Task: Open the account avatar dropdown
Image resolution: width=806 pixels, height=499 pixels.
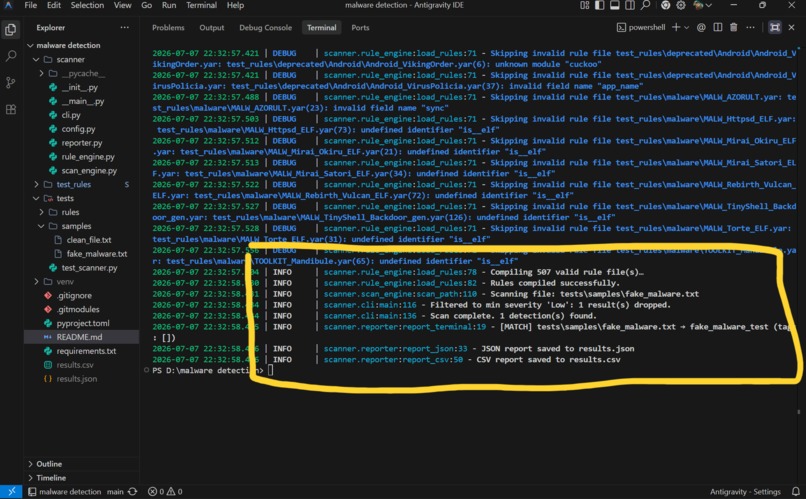Action: [x=702, y=5]
